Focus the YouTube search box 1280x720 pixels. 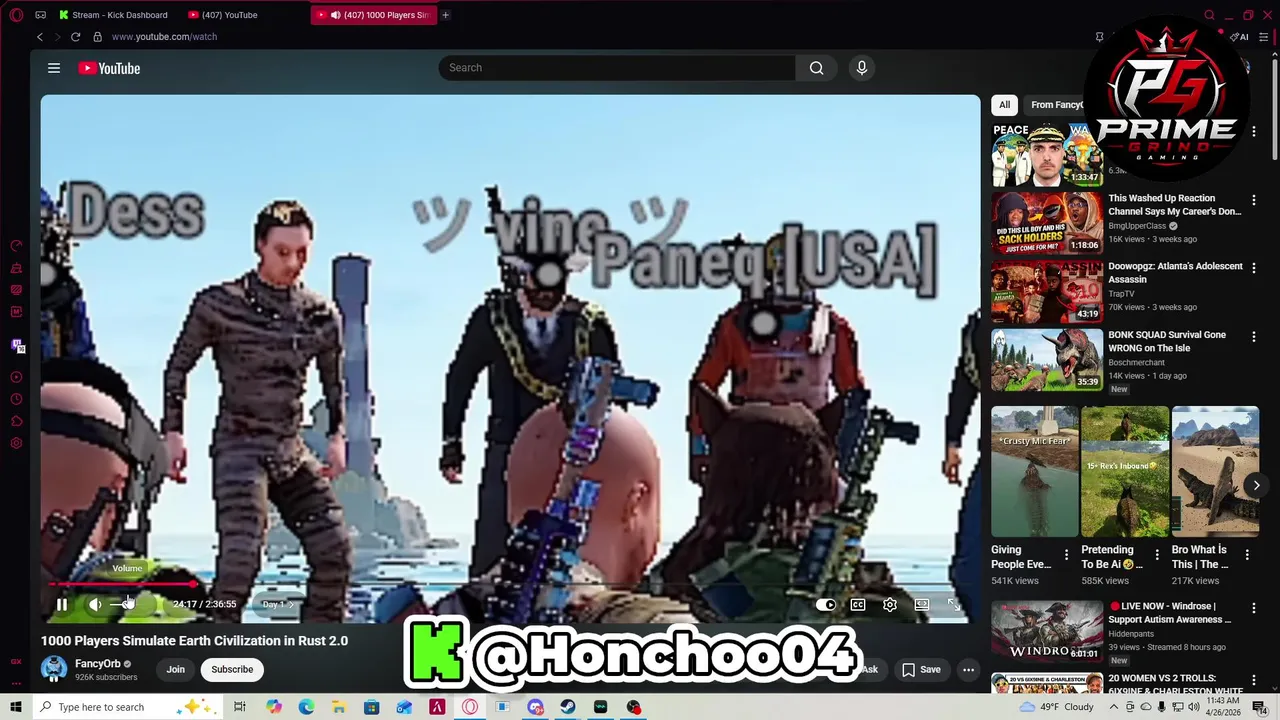pos(617,68)
